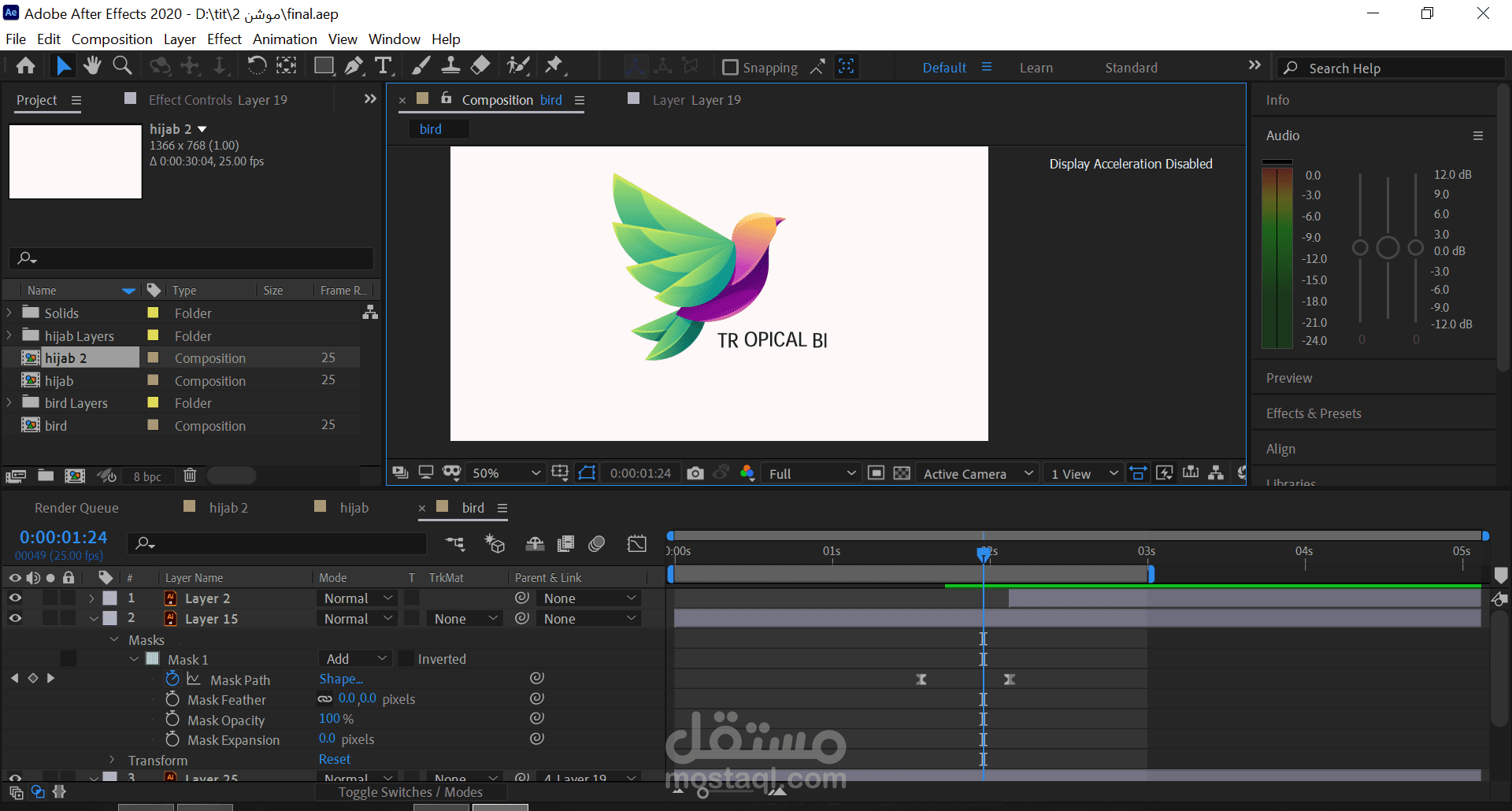Click the Shape... link for Mask Path
Screen dimensions: 1512x811
click(x=341, y=679)
